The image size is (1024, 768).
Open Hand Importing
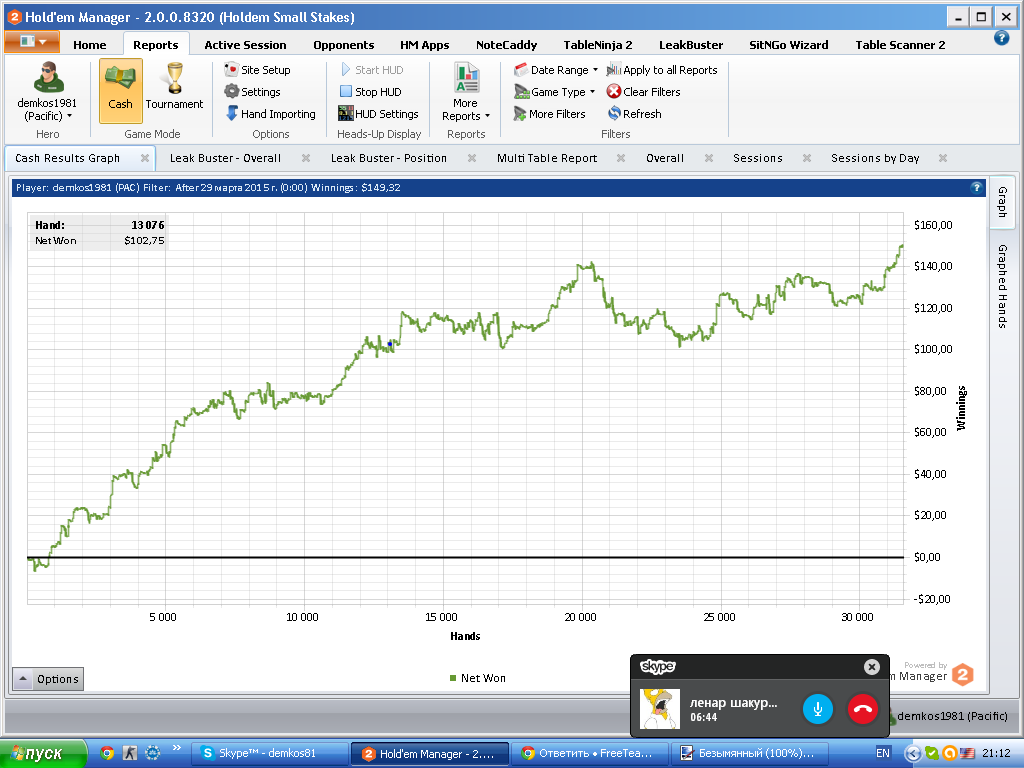pos(270,114)
